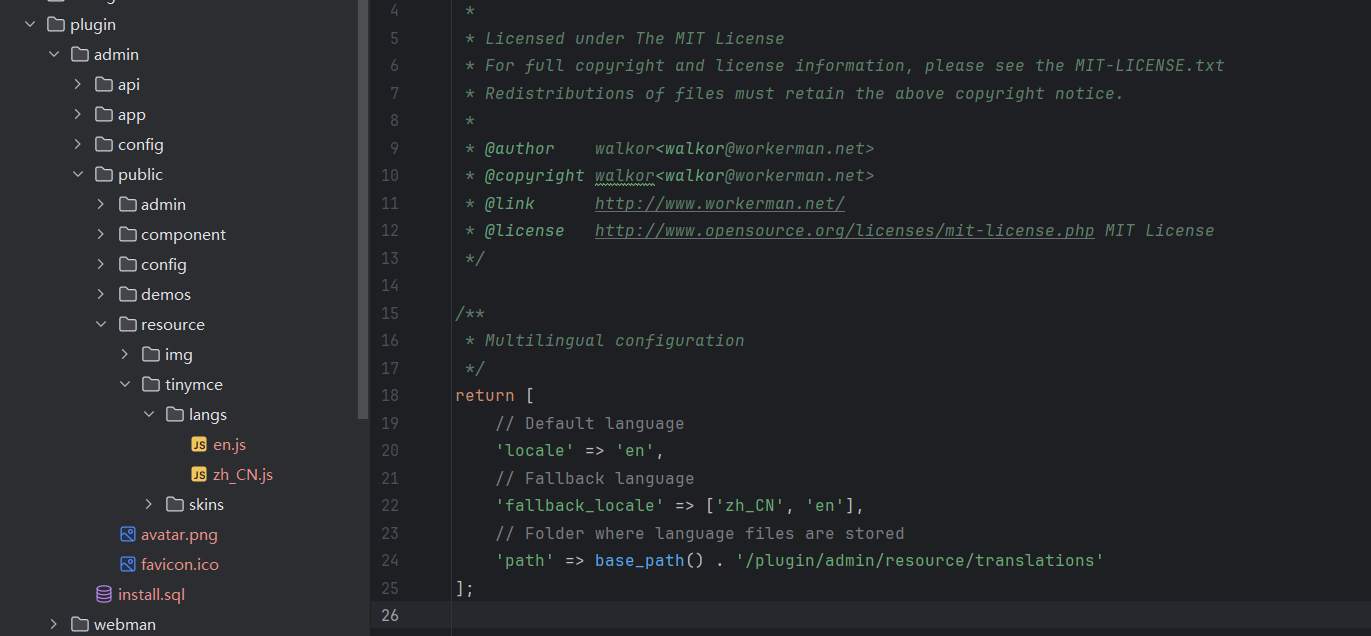Expand the api folder arrow
1371x636 pixels.
(78, 84)
